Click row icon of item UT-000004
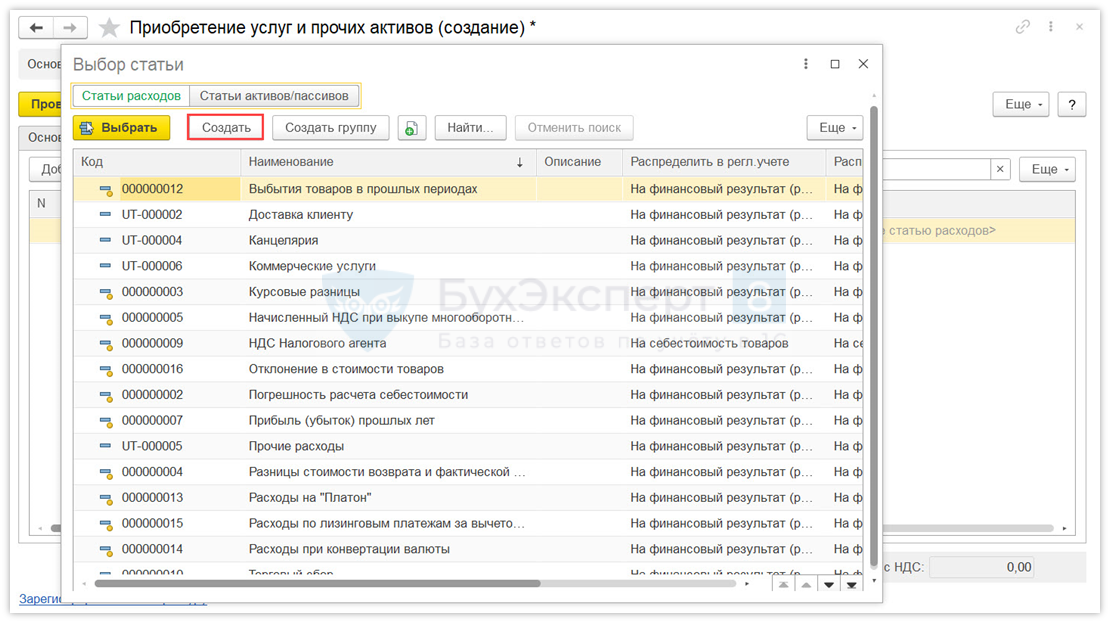 105,240
